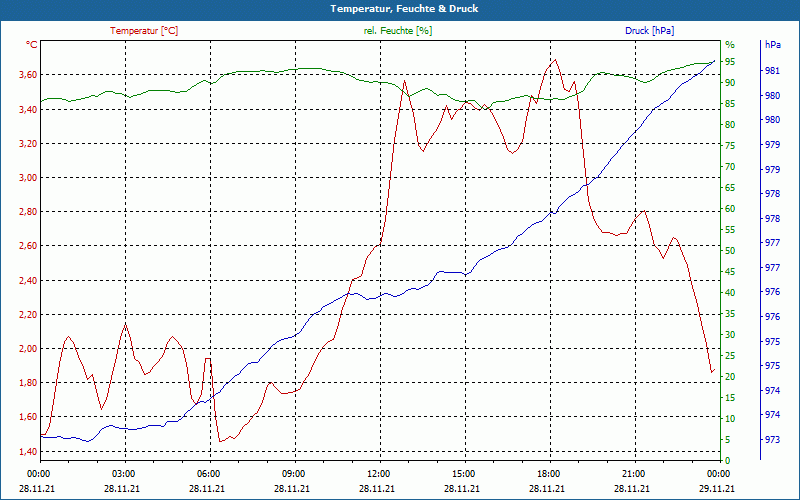
Task: Click the "06:00" time axis label
Action: click(x=207, y=473)
